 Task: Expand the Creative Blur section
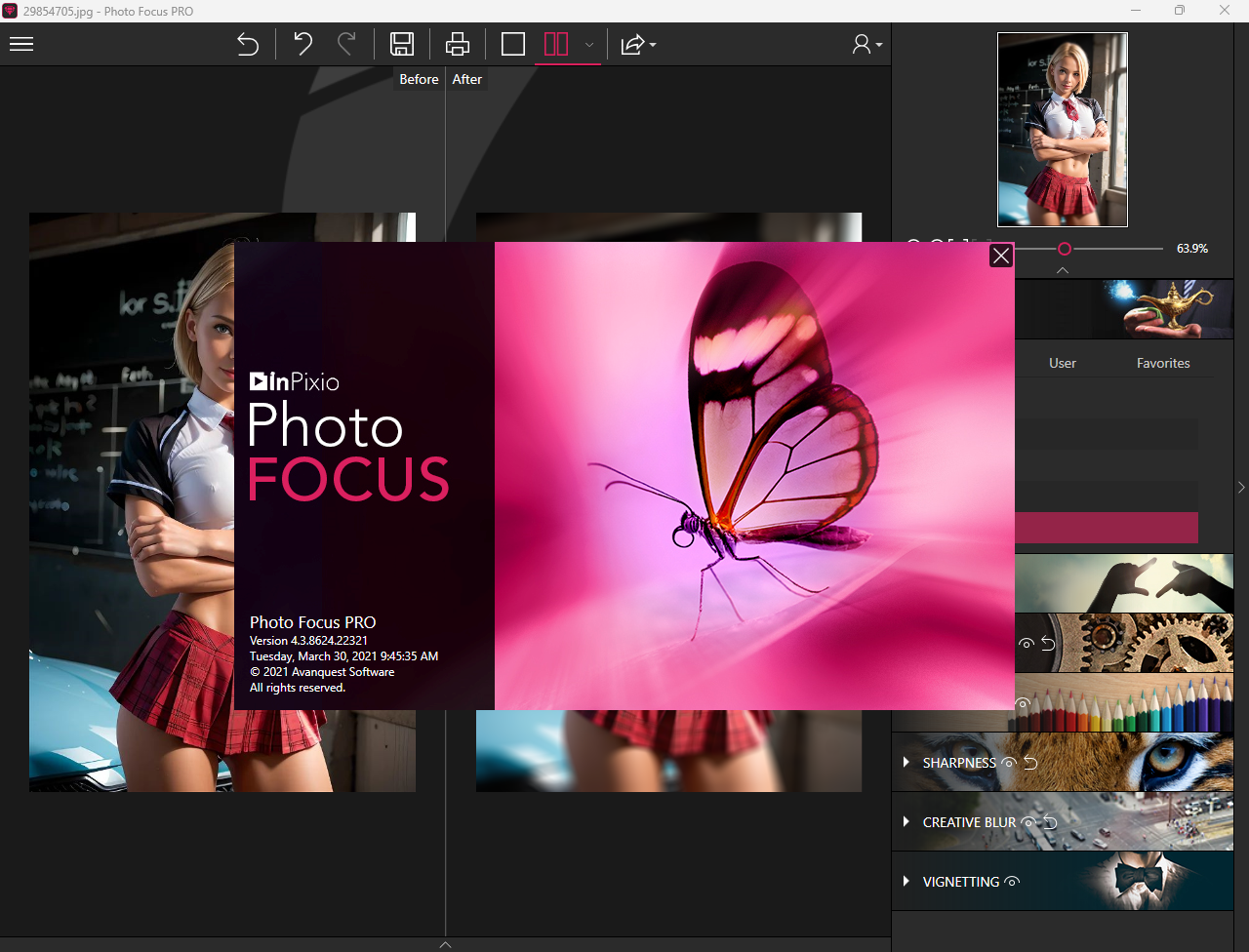click(x=907, y=822)
